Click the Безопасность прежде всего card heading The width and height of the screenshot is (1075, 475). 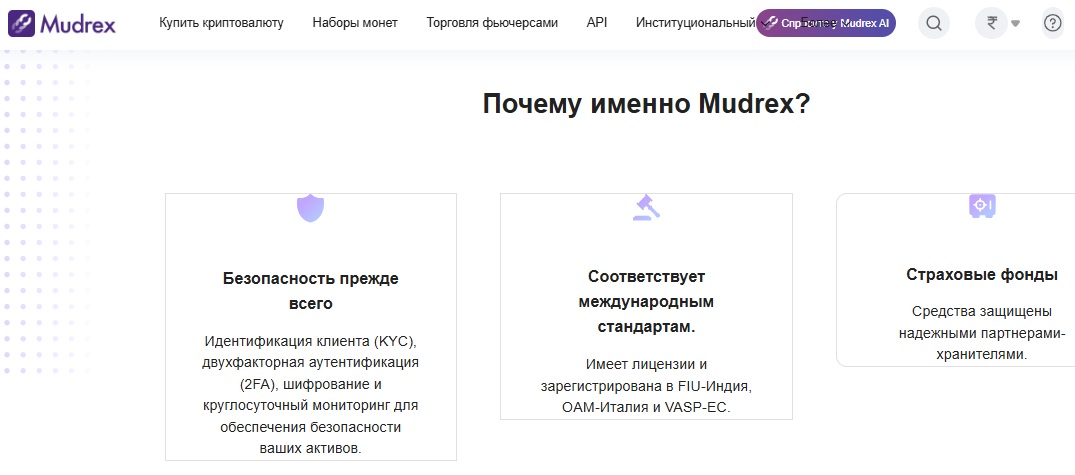pyautogui.click(x=310, y=291)
